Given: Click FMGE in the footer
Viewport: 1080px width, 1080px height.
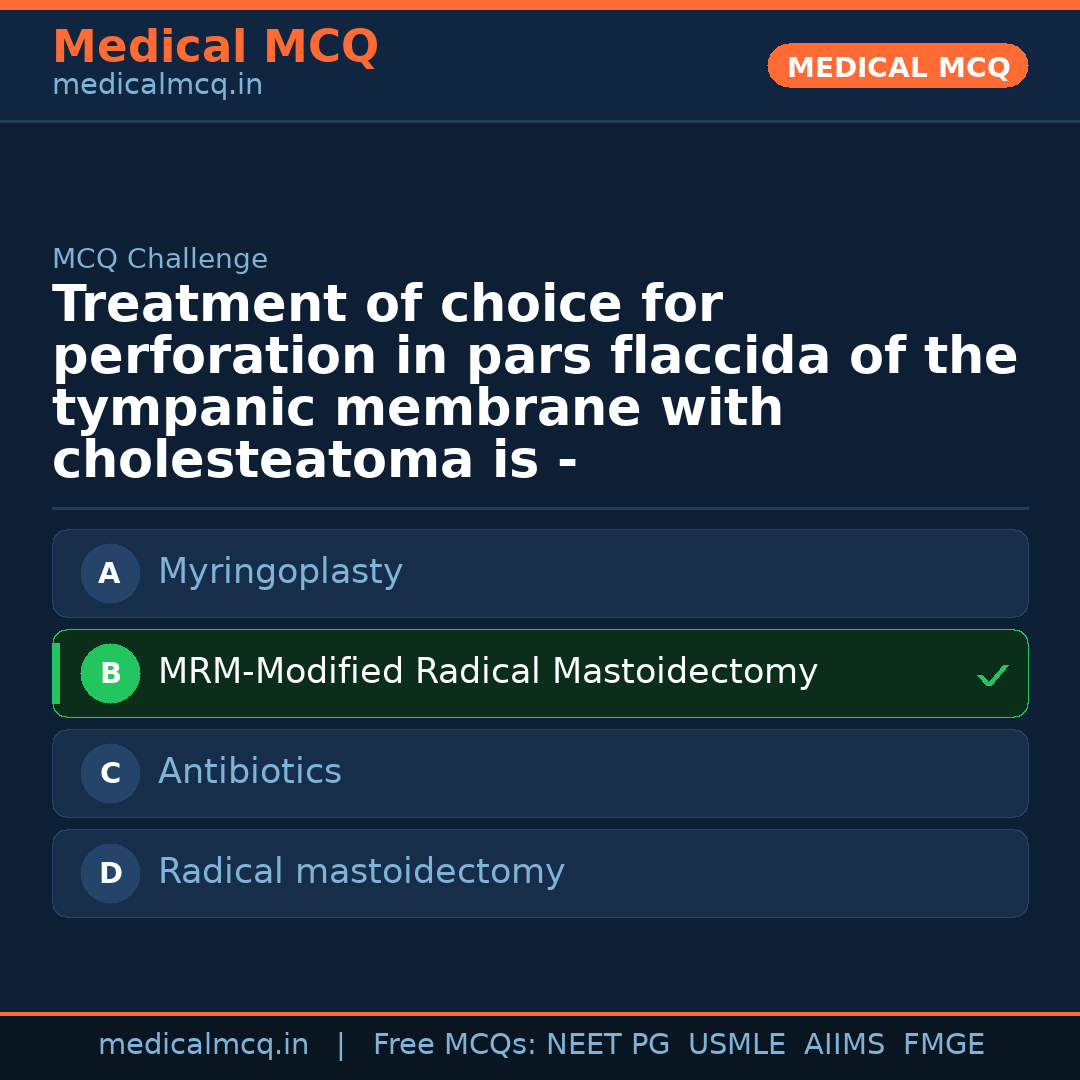Looking at the screenshot, I should point(943,1045).
